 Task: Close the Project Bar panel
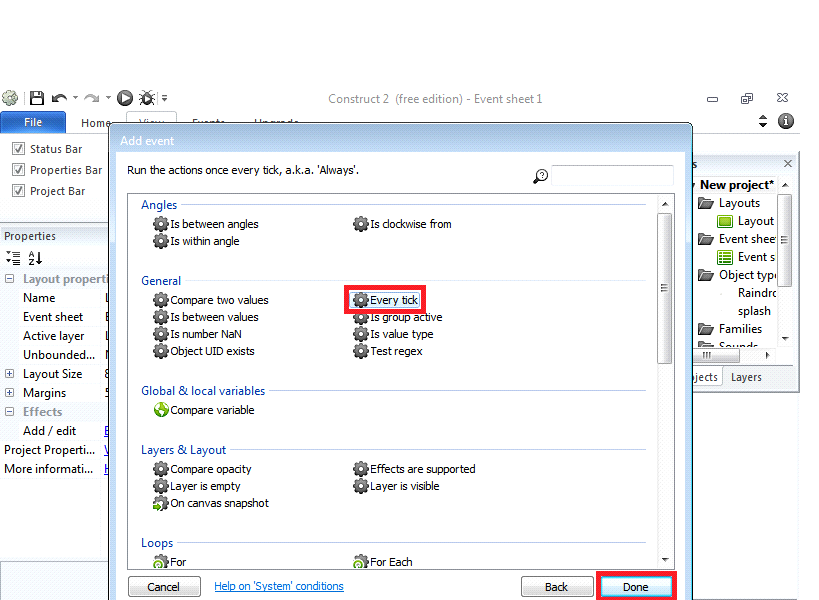click(x=788, y=164)
